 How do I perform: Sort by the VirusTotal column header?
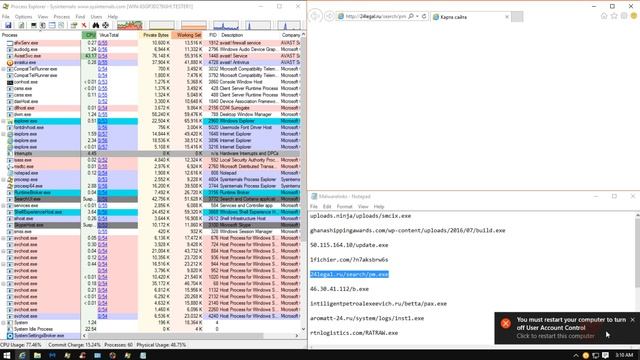(x=118, y=35)
